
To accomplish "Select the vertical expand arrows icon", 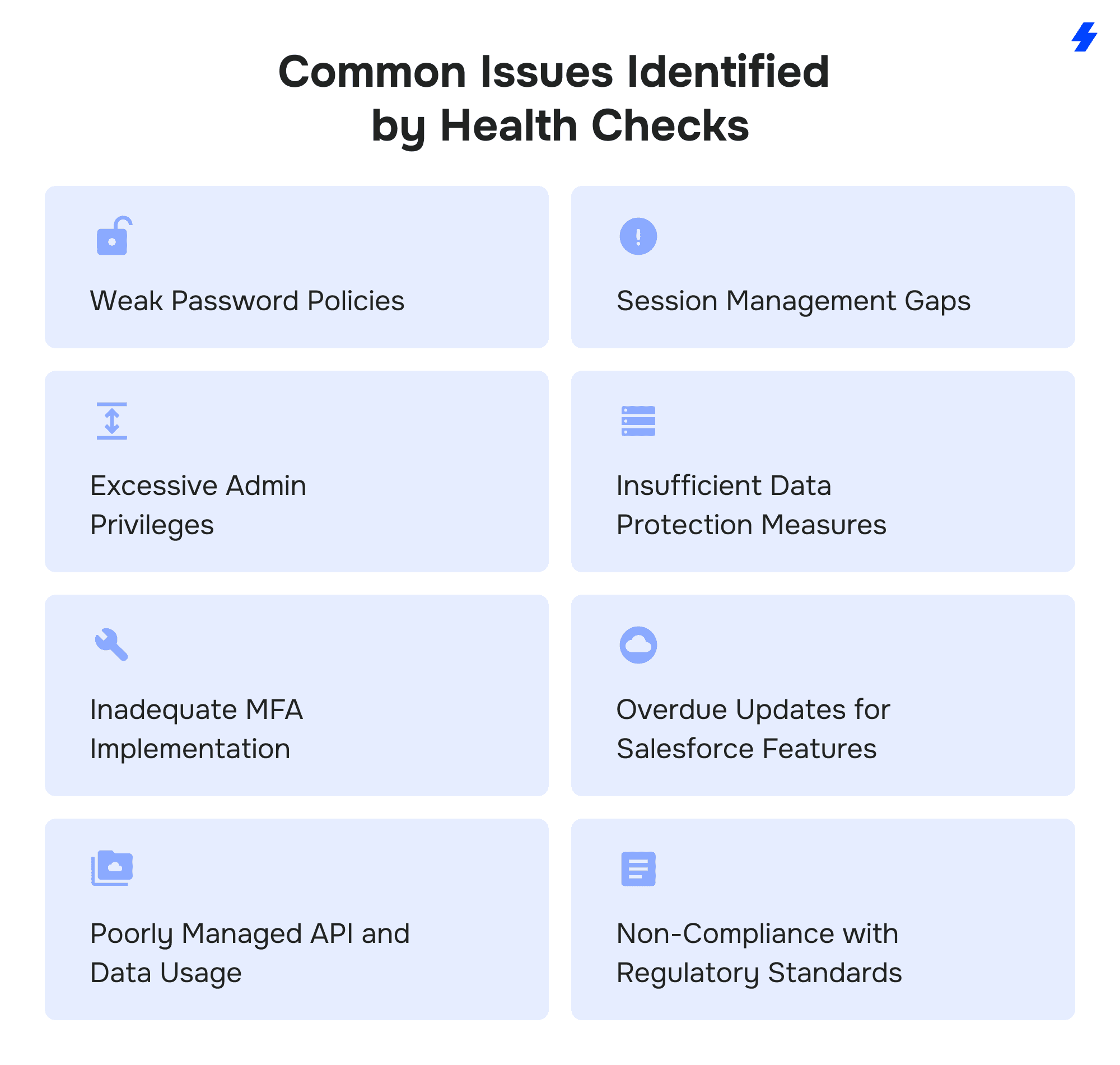I will (112, 421).
